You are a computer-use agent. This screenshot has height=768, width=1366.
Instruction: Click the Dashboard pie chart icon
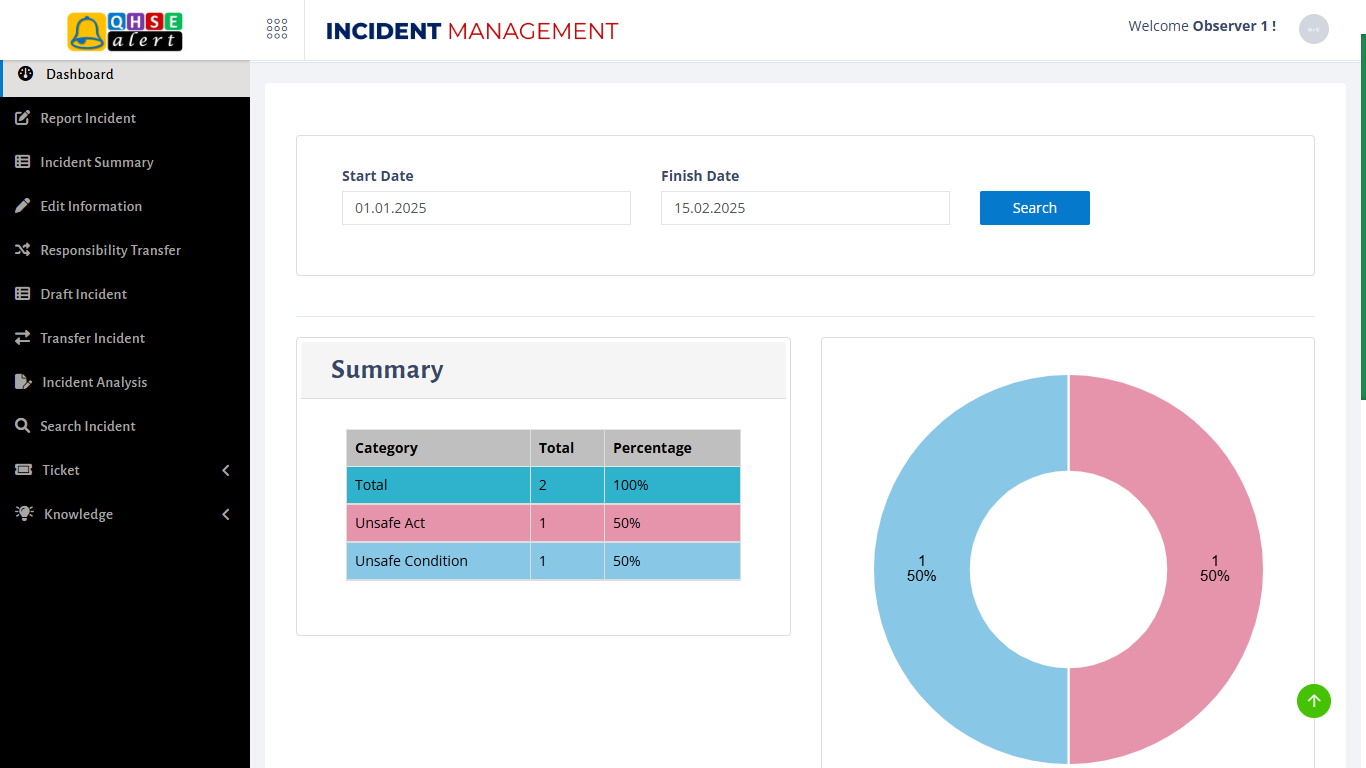click(22, 74)
